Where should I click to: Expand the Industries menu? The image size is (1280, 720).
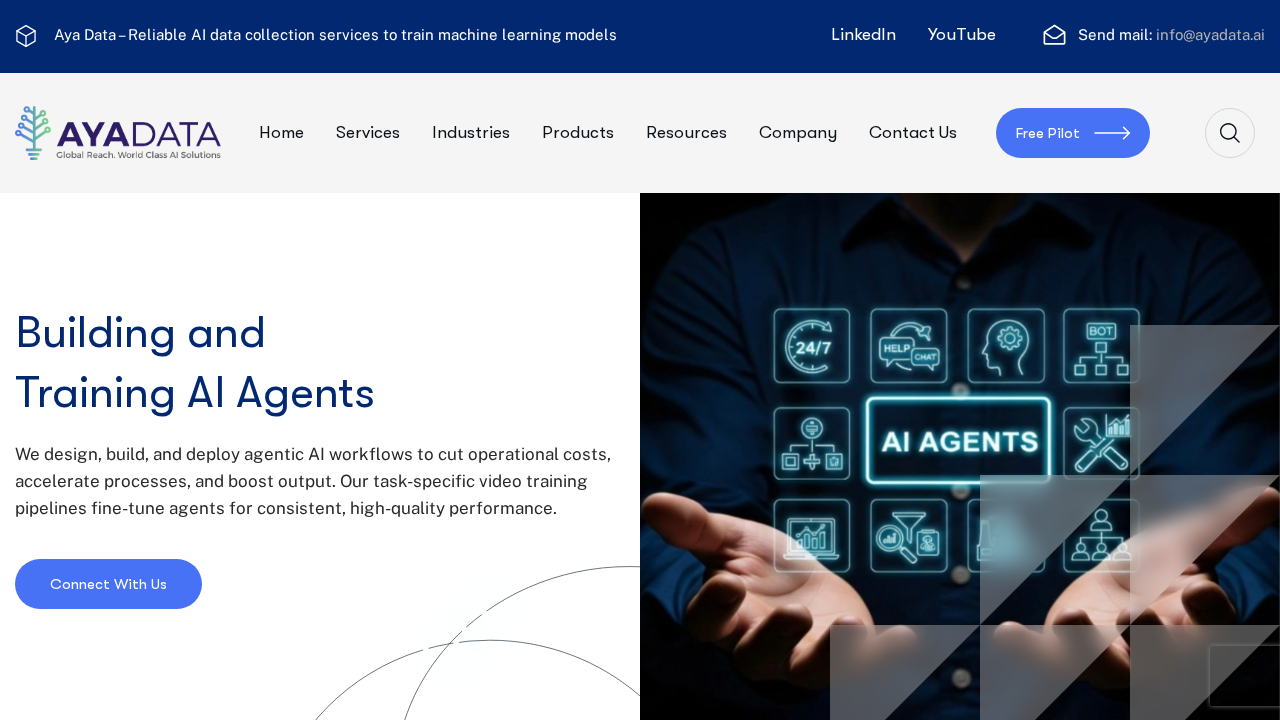pos(470,133)
